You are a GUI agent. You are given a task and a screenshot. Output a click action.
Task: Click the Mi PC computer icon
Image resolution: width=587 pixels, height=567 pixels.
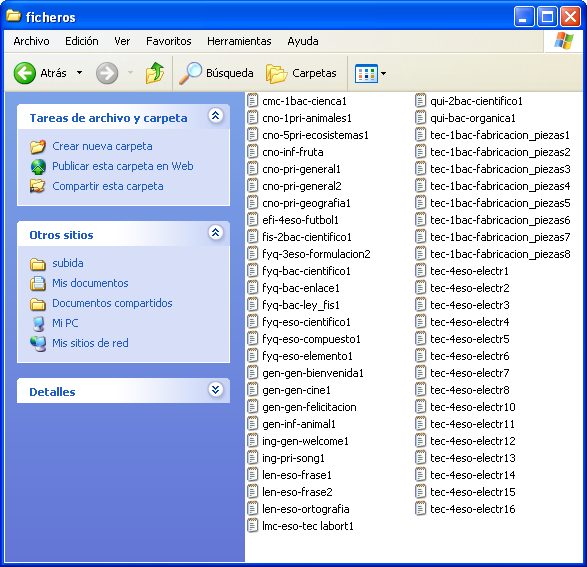(38, 323)
